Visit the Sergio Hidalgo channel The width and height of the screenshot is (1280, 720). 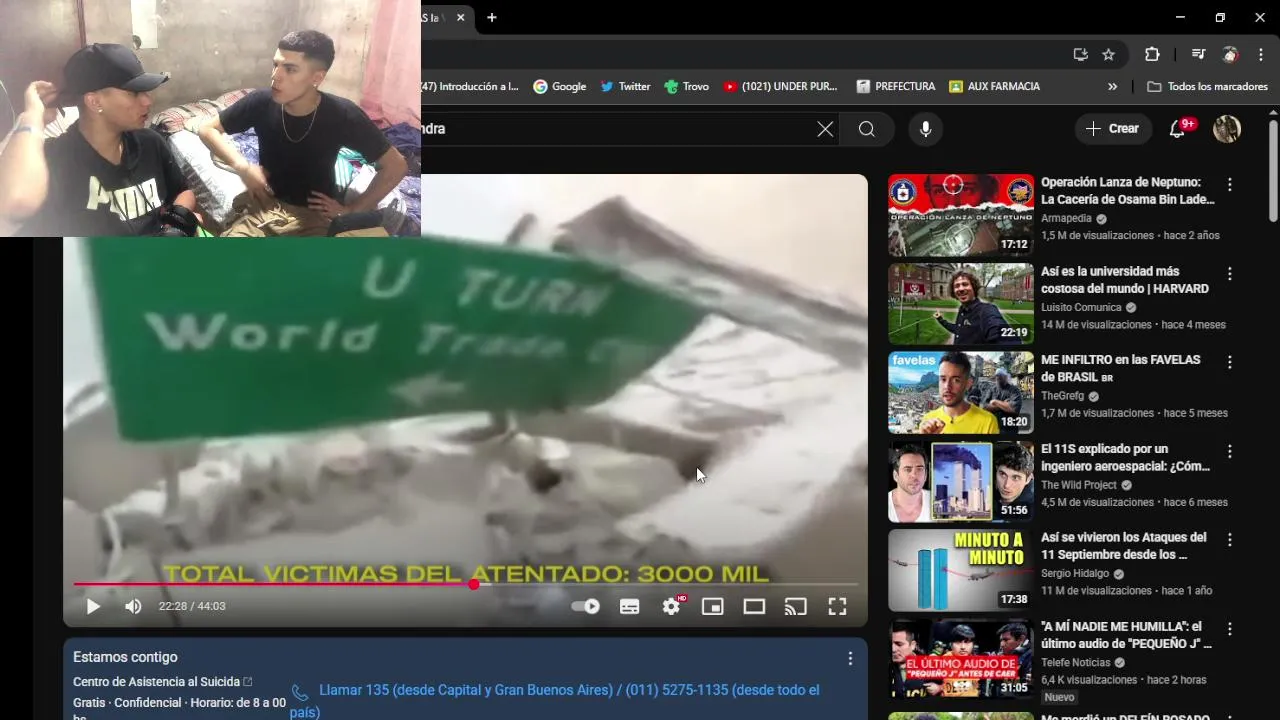pos(1075,573)
